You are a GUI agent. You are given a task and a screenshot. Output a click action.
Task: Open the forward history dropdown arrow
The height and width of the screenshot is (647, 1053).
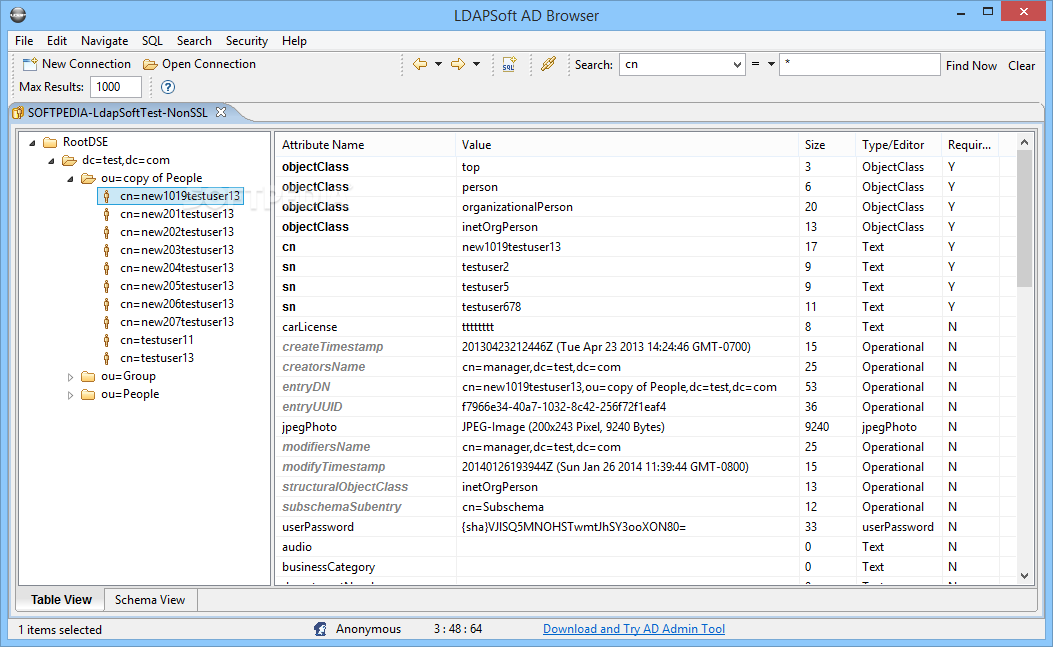click(x=476, y=64)
